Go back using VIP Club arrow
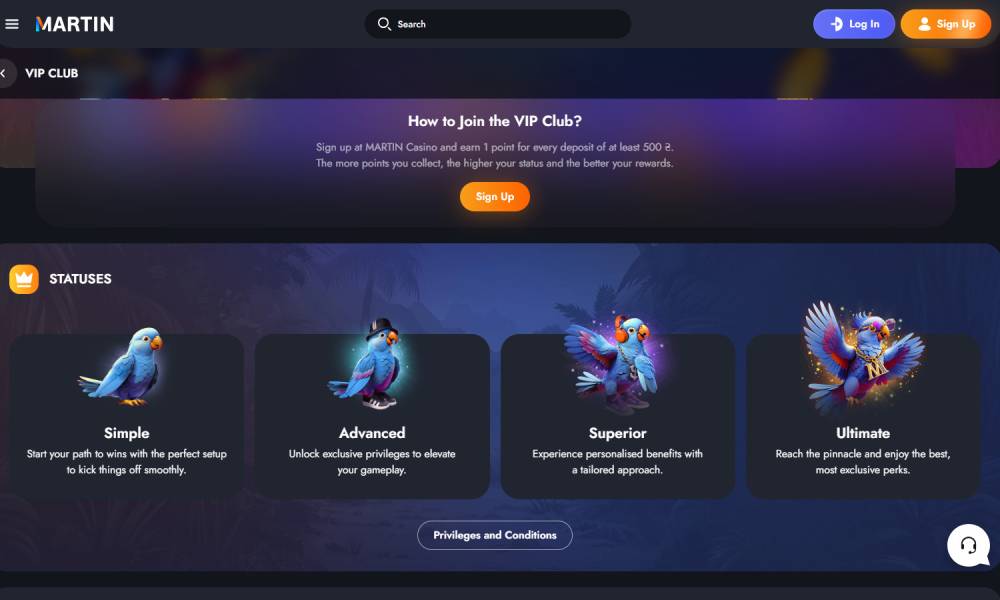Screen dimensions: 1000x600 click(x=5, y=73)
